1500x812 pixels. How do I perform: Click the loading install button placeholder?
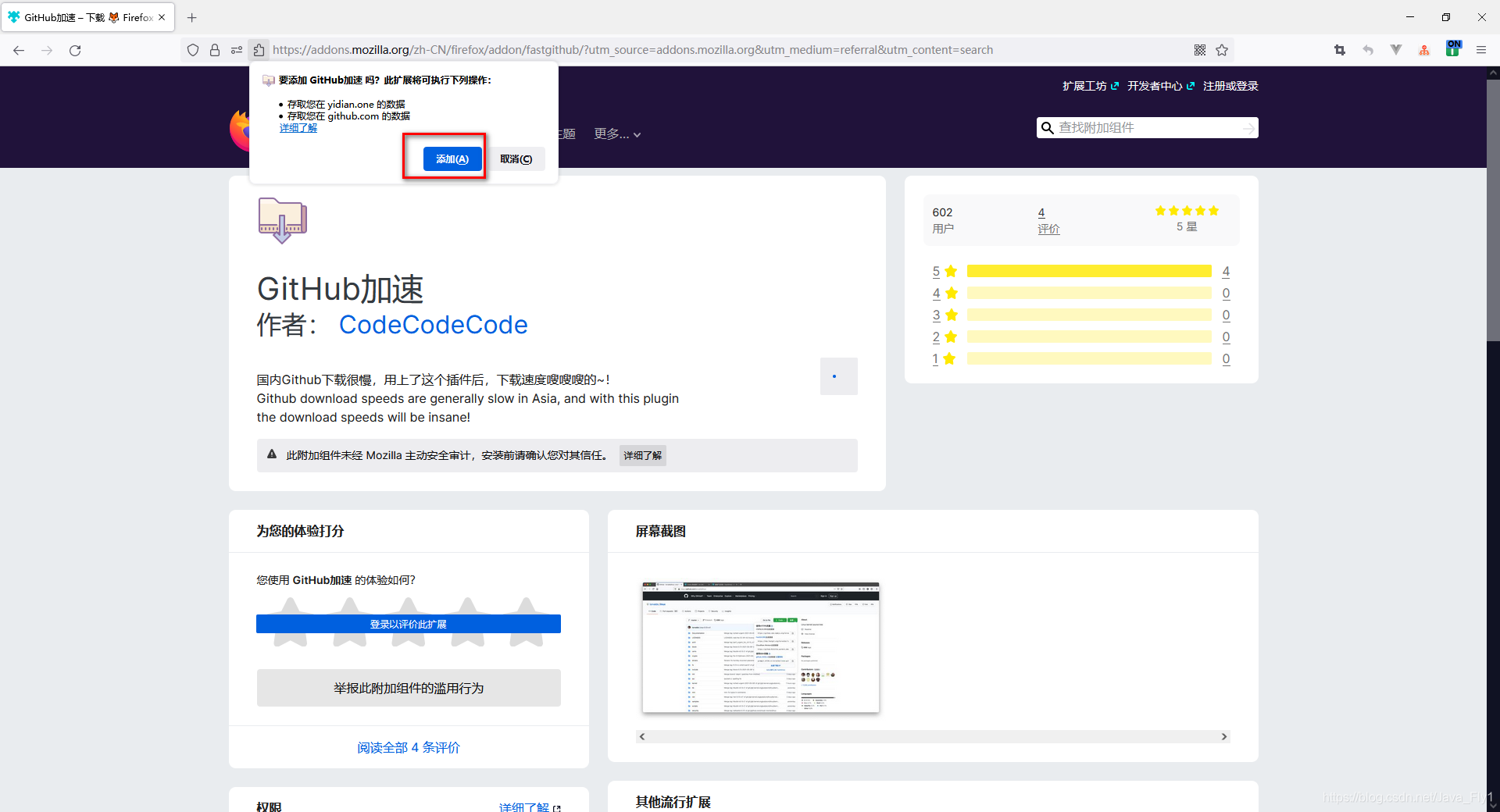(x=839, y=376)
